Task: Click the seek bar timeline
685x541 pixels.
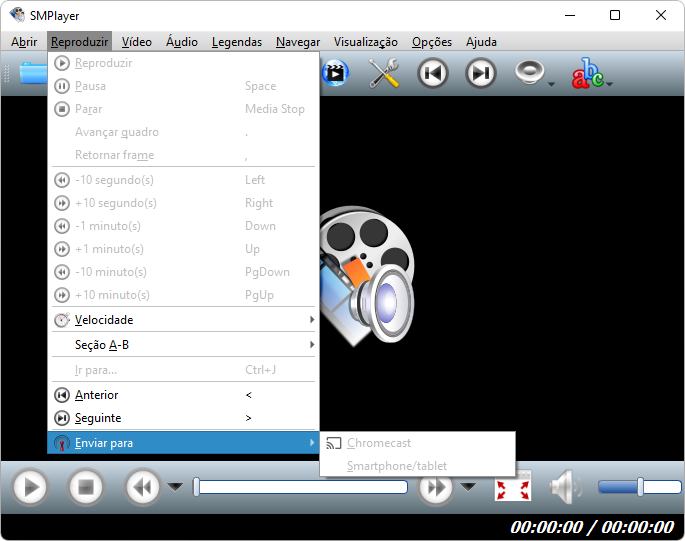Action: pos(301,487)
